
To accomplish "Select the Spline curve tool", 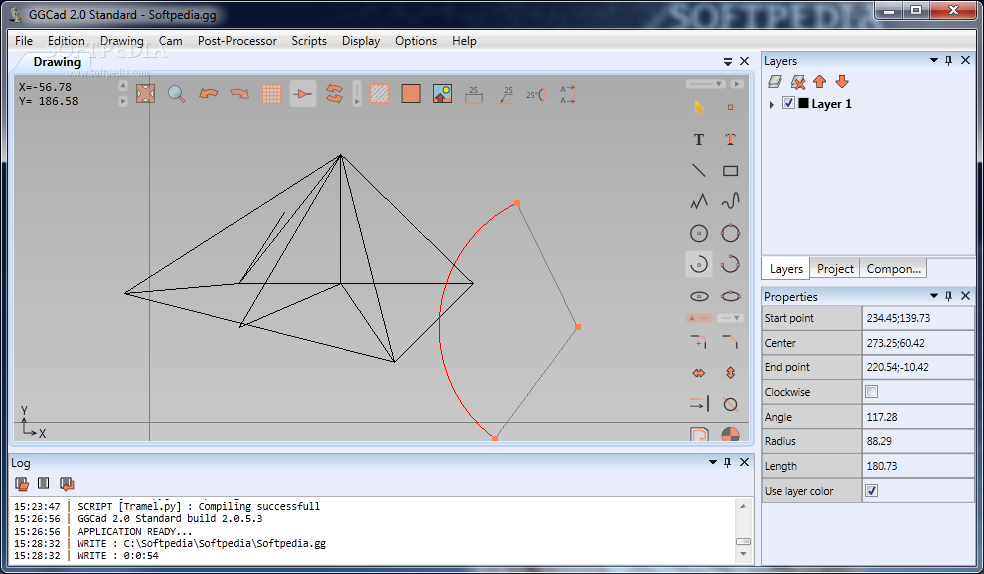I will pos(730,202).
